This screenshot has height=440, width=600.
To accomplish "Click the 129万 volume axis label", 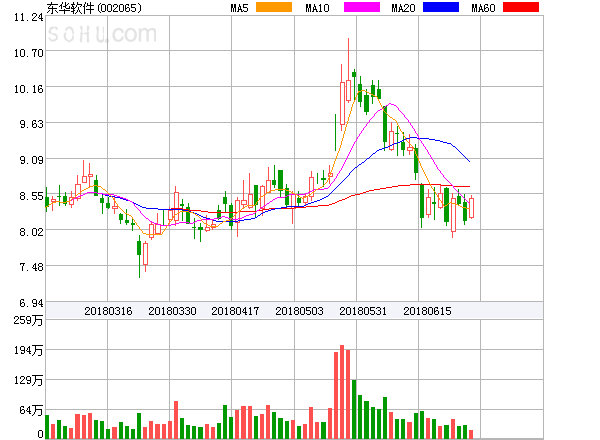I will pyautogui.click(x=28, y=380).
